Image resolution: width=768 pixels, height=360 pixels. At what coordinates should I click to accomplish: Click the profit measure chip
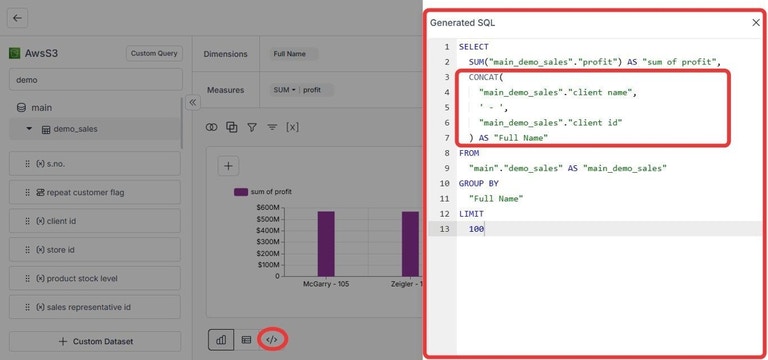pyautogui.click(x=312, y=90)
